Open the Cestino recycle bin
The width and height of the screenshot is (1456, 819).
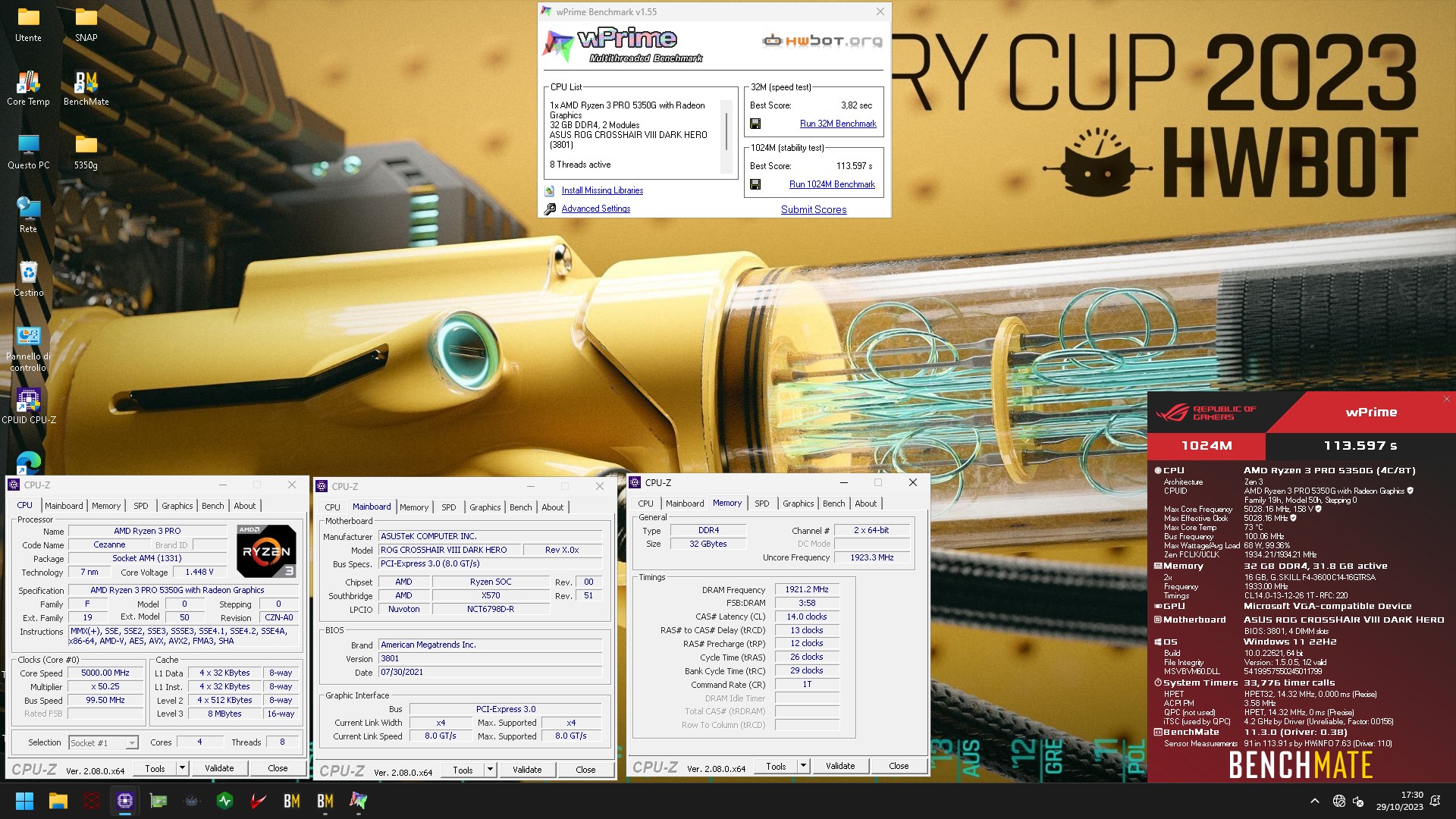point(29,279)
